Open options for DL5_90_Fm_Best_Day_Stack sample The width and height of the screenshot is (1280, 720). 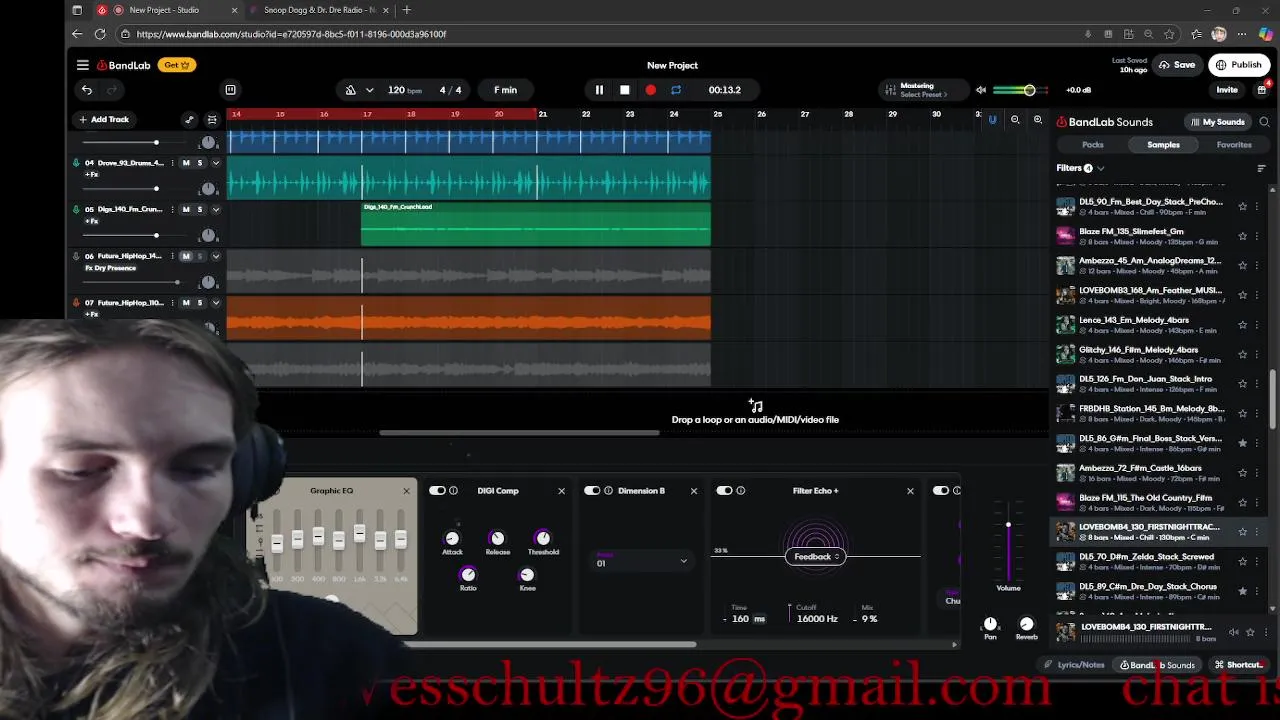1257,206
